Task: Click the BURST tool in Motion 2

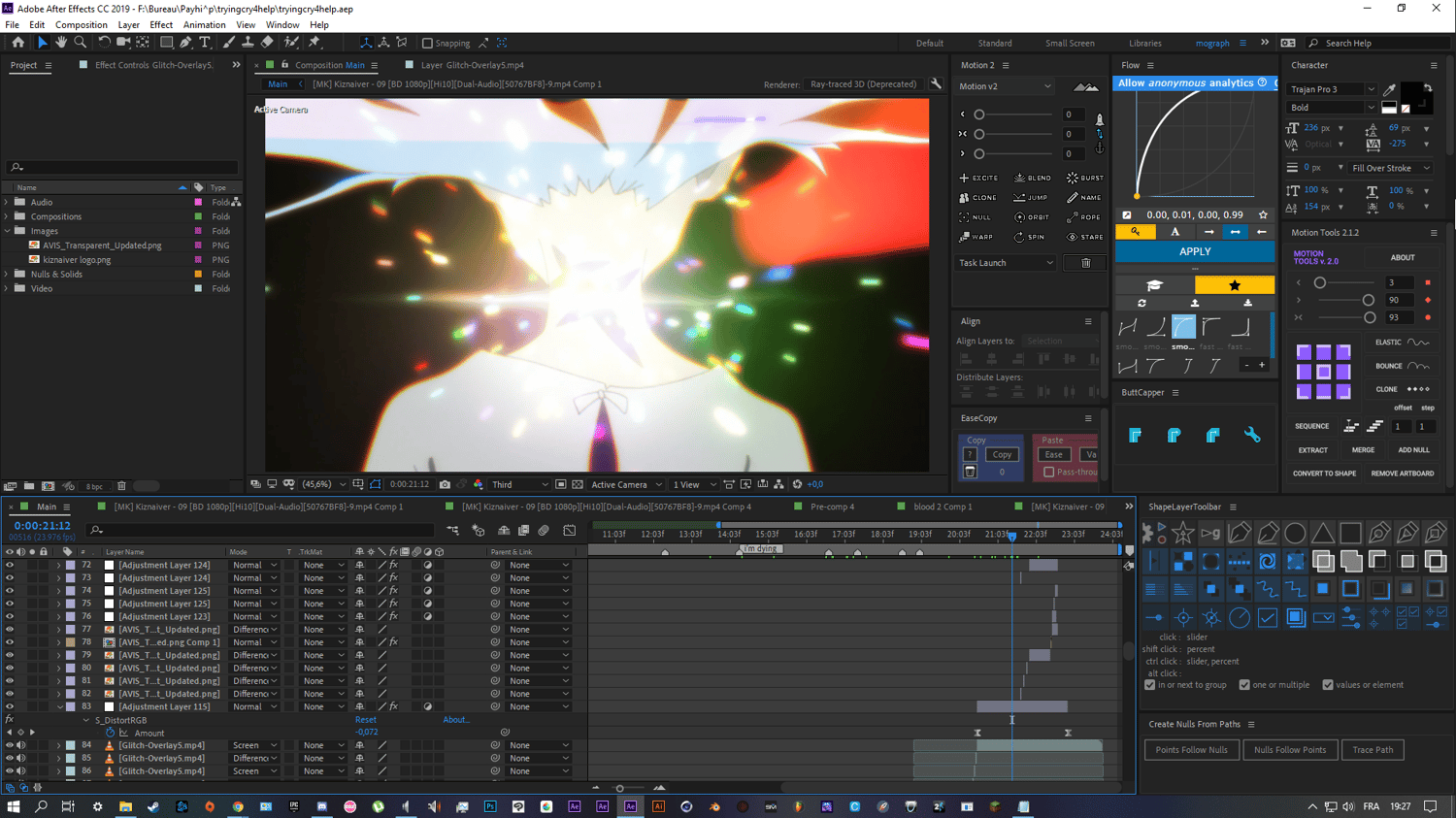Action: point(1085,178)
